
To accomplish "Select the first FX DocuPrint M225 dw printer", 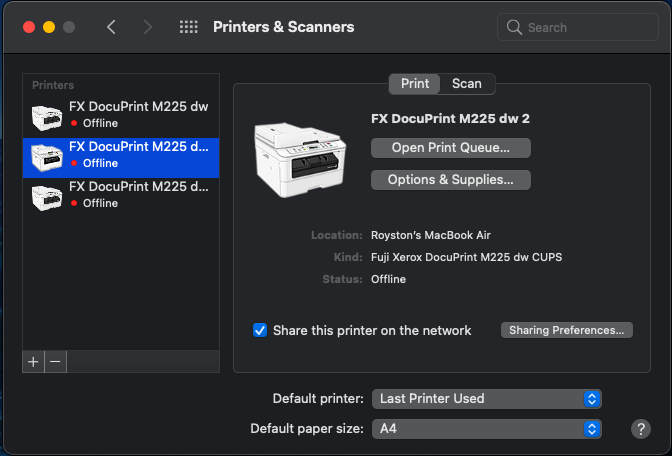I will coord(120,114).
